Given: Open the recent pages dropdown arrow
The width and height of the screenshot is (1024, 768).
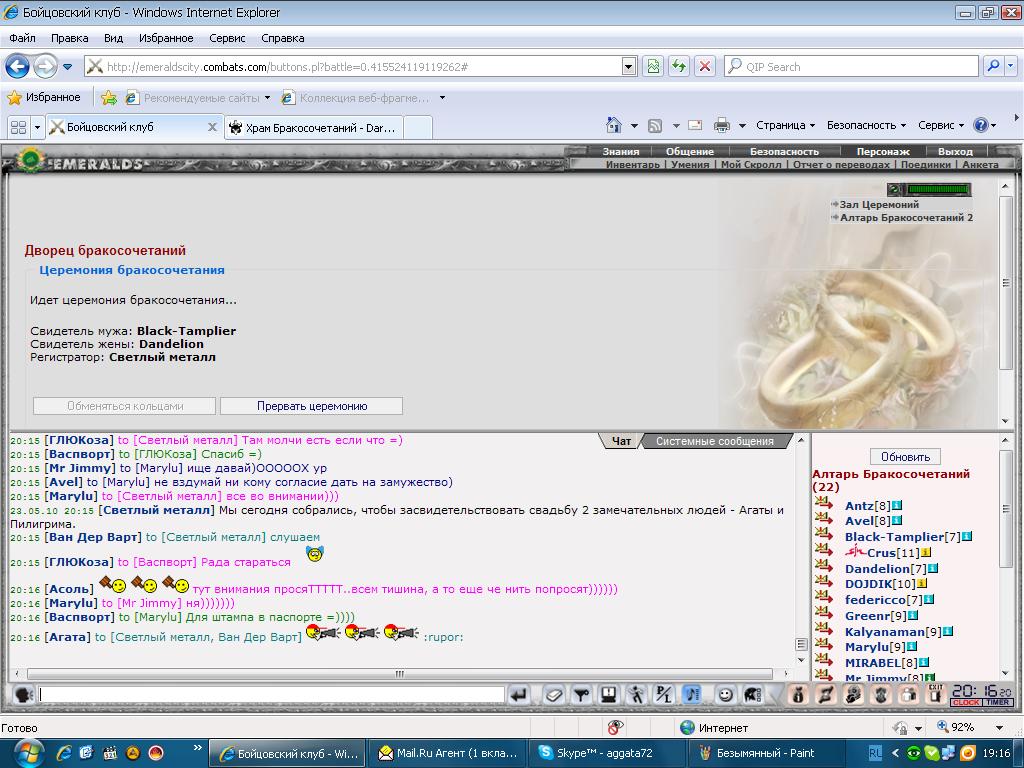Looking at the screenshot, I should (67, 67).
